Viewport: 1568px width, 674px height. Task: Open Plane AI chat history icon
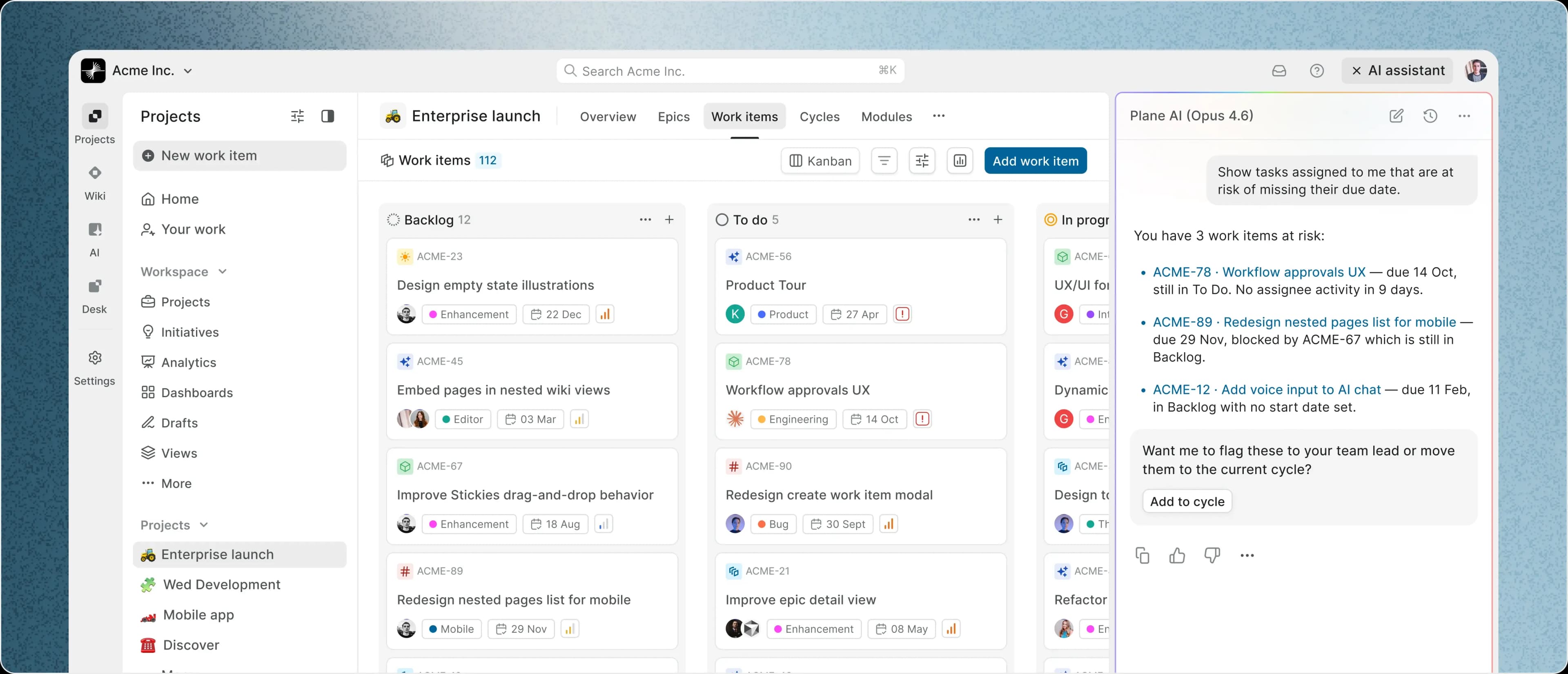pyautogui.click(x=1430, y=116)
